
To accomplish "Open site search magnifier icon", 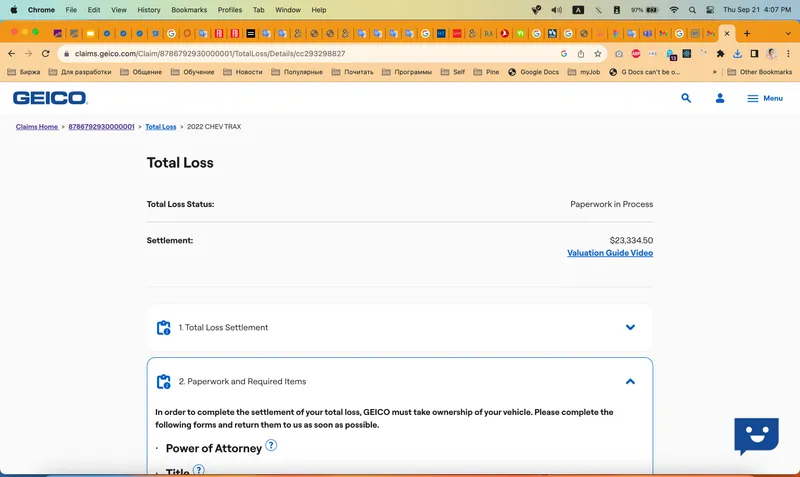I will (686, 98).
